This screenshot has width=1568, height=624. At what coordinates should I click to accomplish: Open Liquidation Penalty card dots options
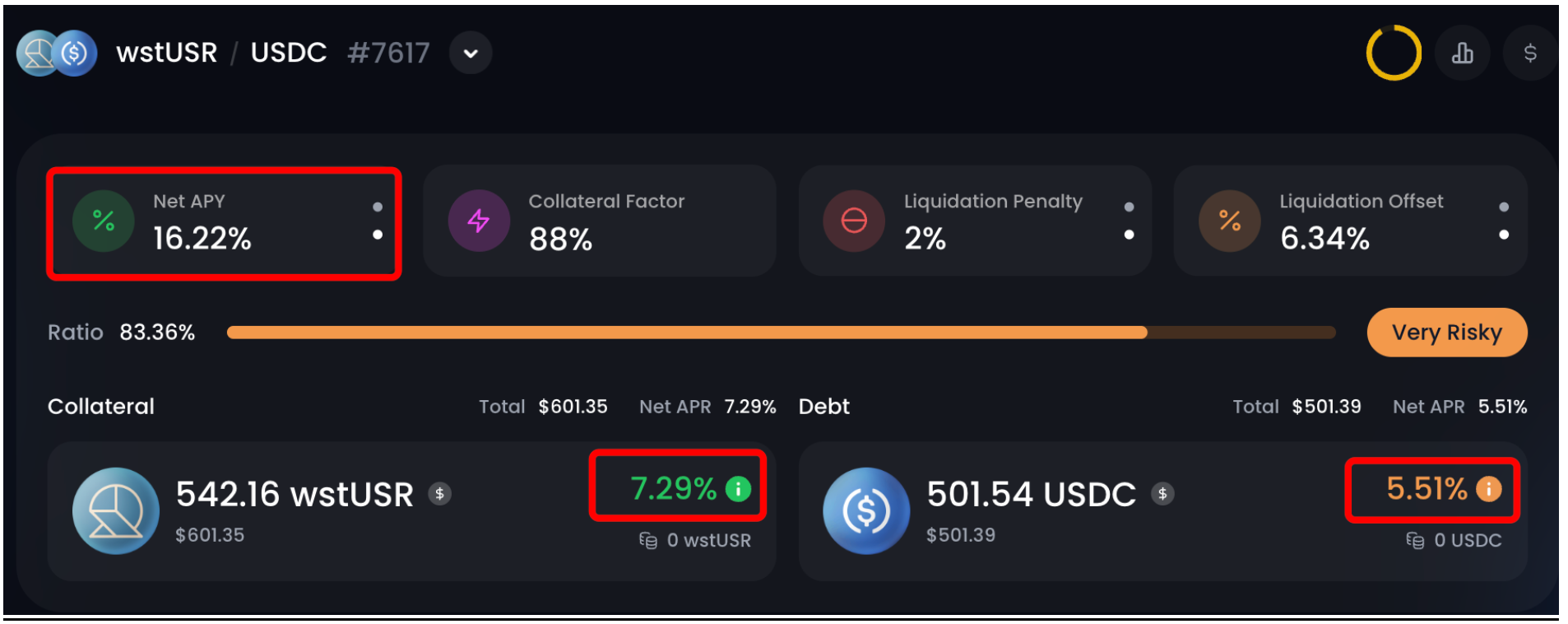[1129, 221]
